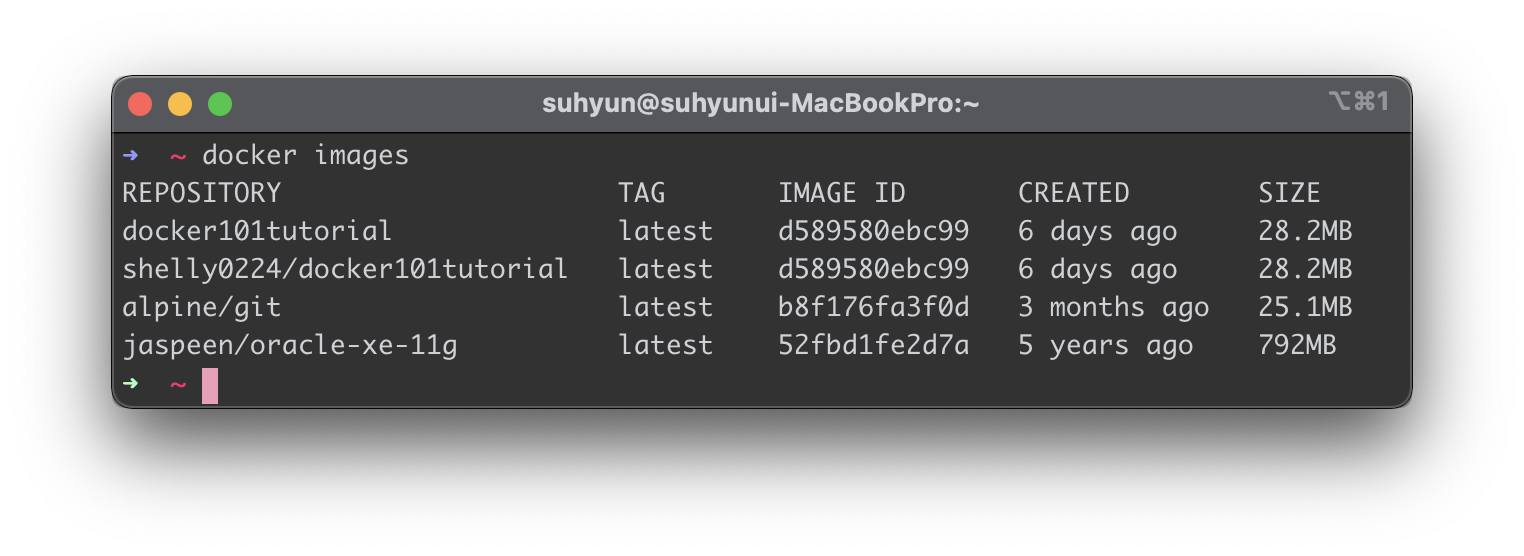Click image ID 52fbd1fe2d7a

pos(874,345)
